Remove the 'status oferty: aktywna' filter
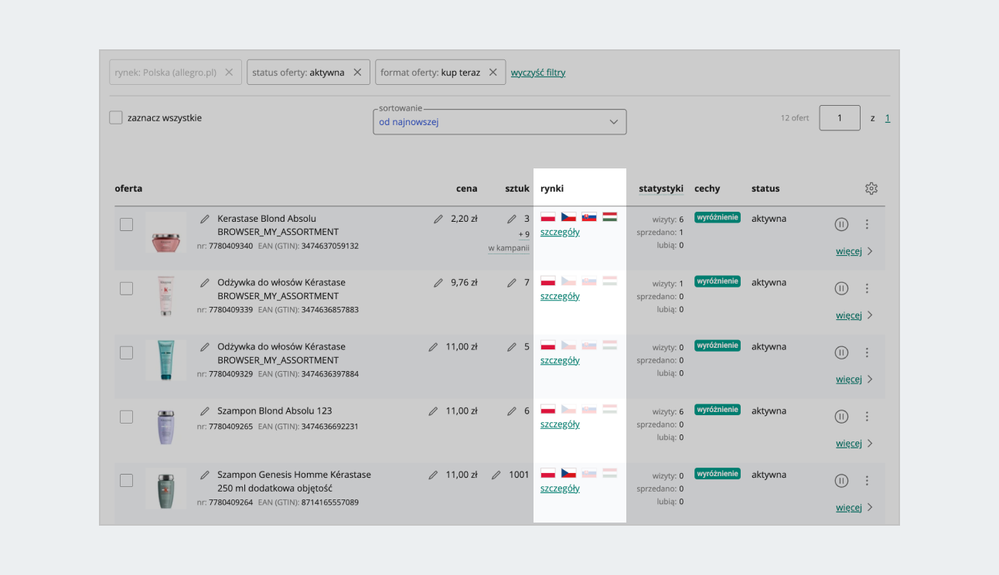The height and width of the screenshot is (575, 999). (x=357, y=72)
